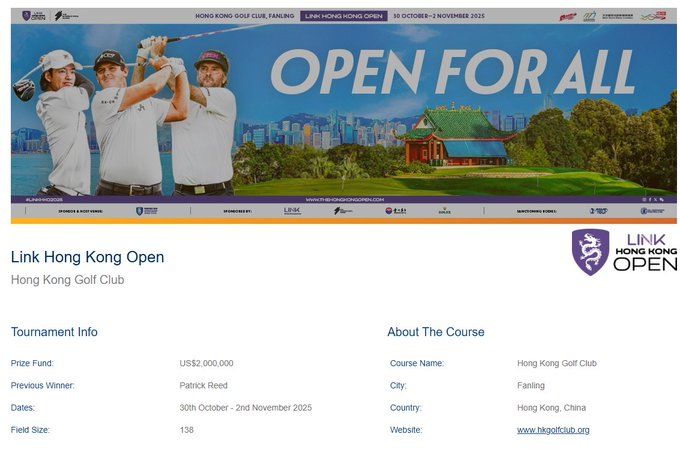Click the Tournament Info heading
This screenshot has height=449, width=680.
(54, 332)
